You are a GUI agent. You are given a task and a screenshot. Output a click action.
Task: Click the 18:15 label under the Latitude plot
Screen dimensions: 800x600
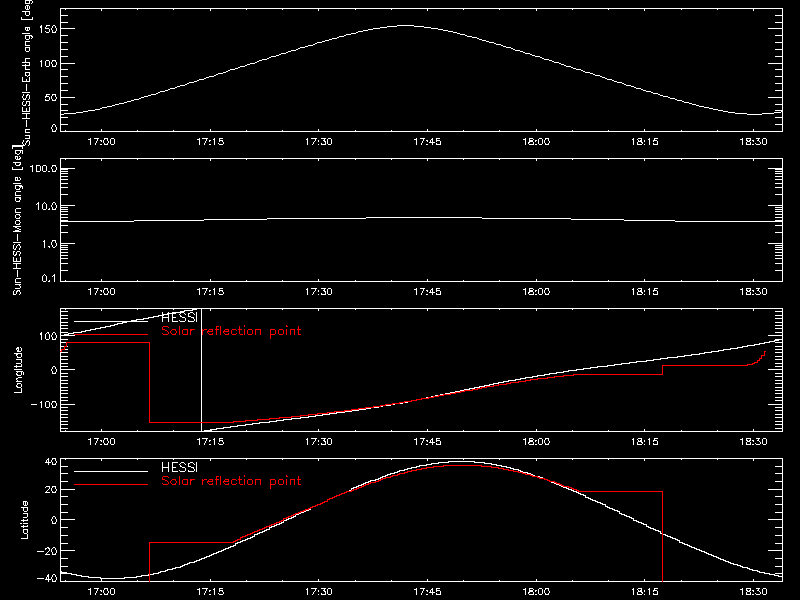click(645, 592)
